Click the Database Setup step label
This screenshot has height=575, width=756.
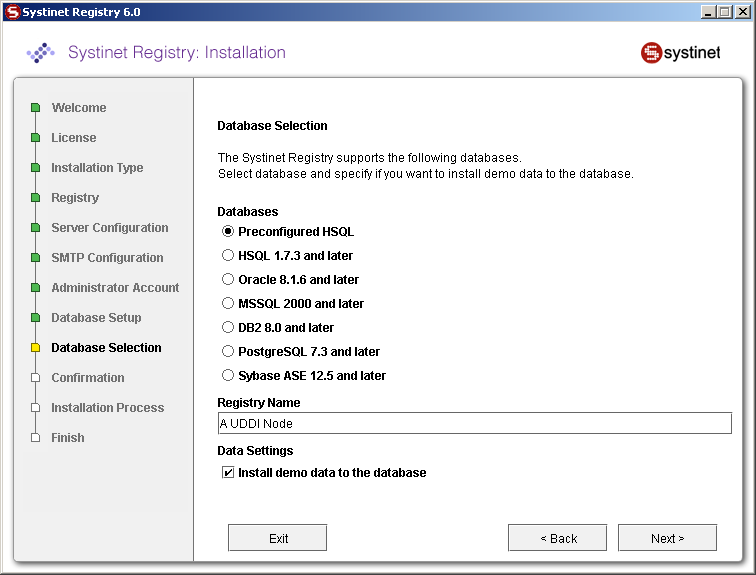[x=96, y=318]
